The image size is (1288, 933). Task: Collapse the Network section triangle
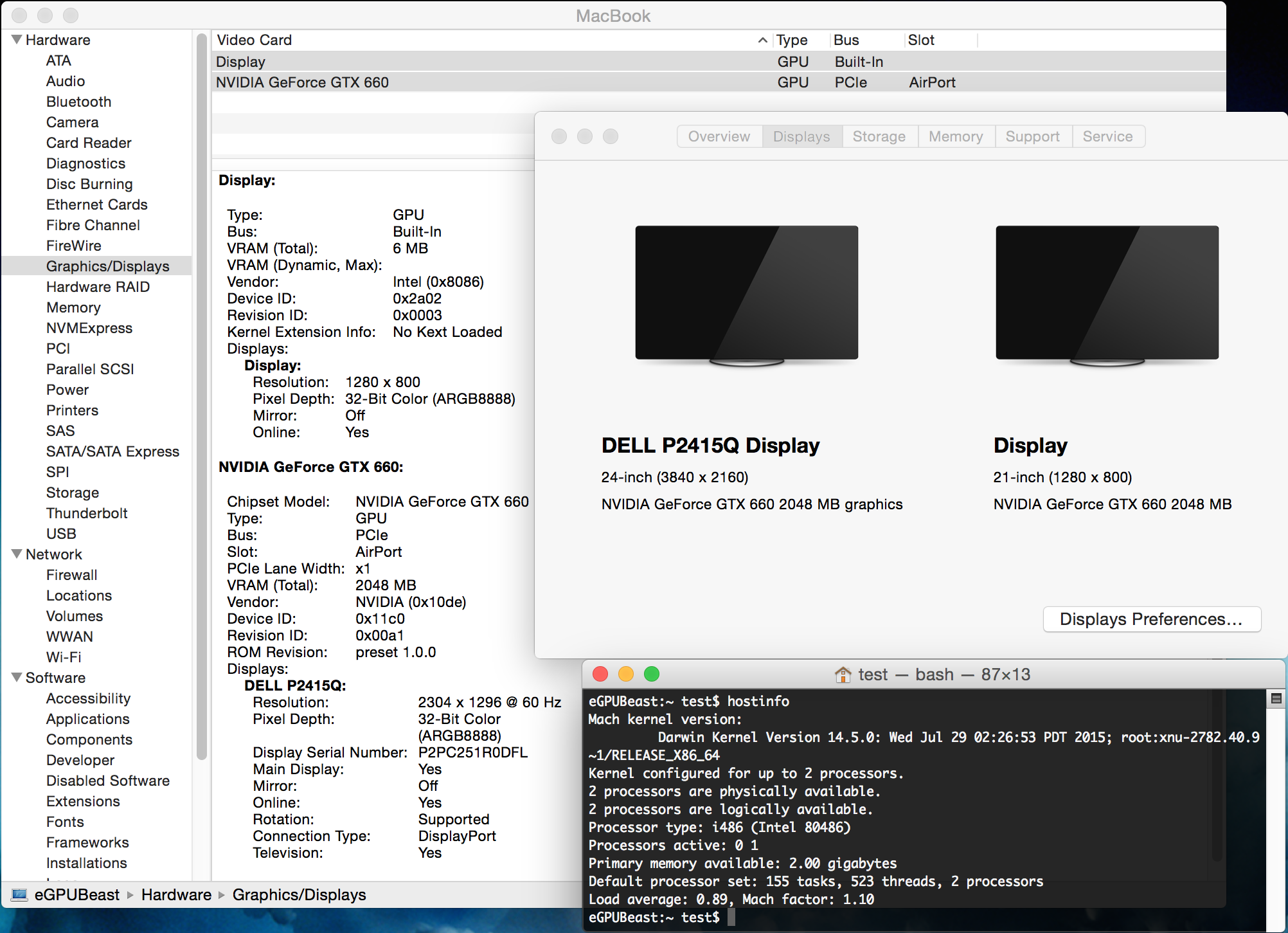tap(17, 554)
